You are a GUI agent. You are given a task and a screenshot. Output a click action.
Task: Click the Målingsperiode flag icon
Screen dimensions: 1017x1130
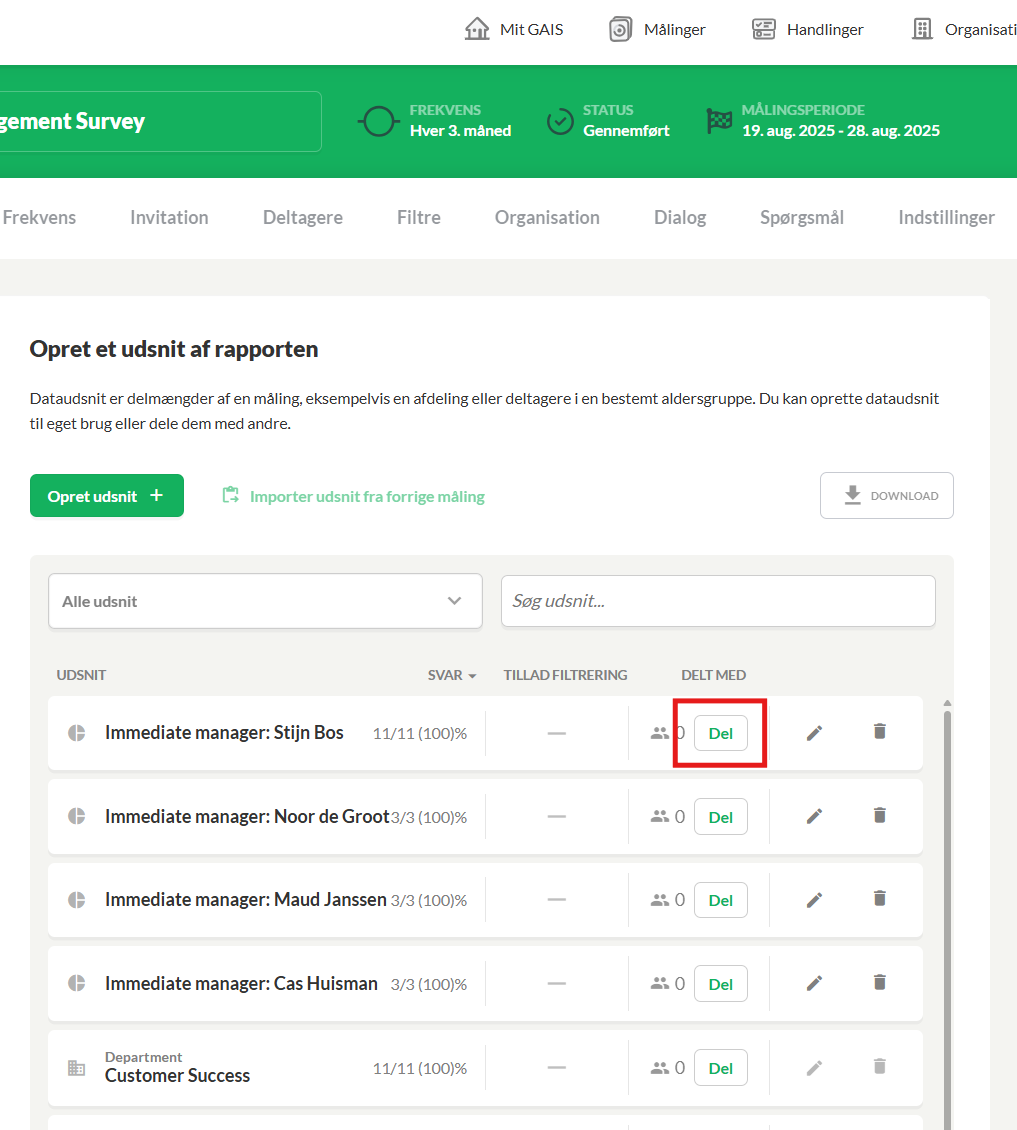click(719, 121)
